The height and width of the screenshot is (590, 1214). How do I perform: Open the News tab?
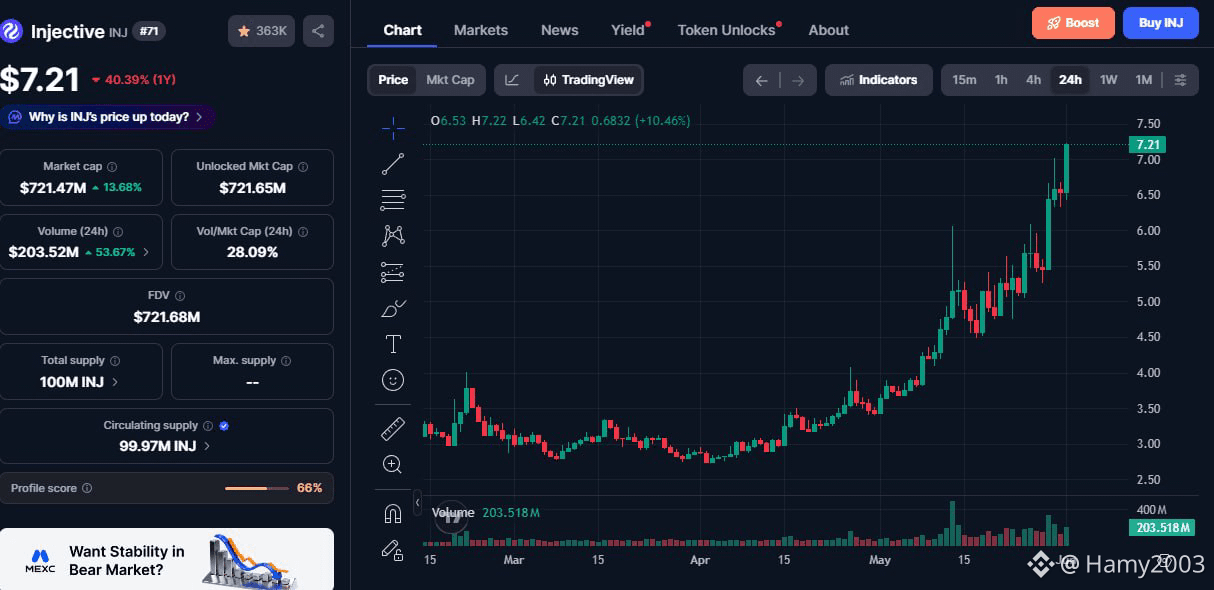pos(559,30)
